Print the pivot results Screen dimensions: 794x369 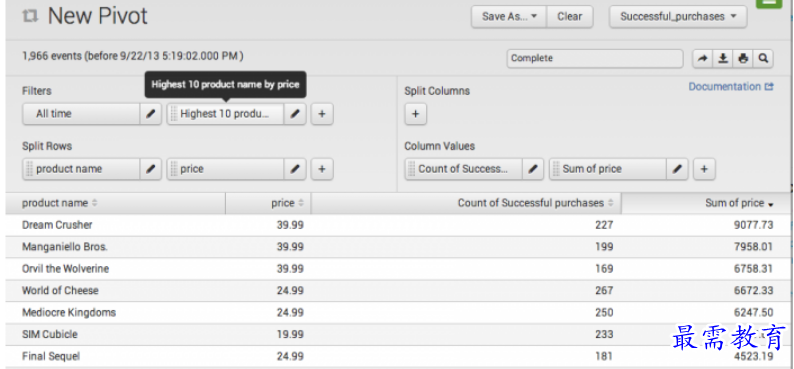click(743, 59)
